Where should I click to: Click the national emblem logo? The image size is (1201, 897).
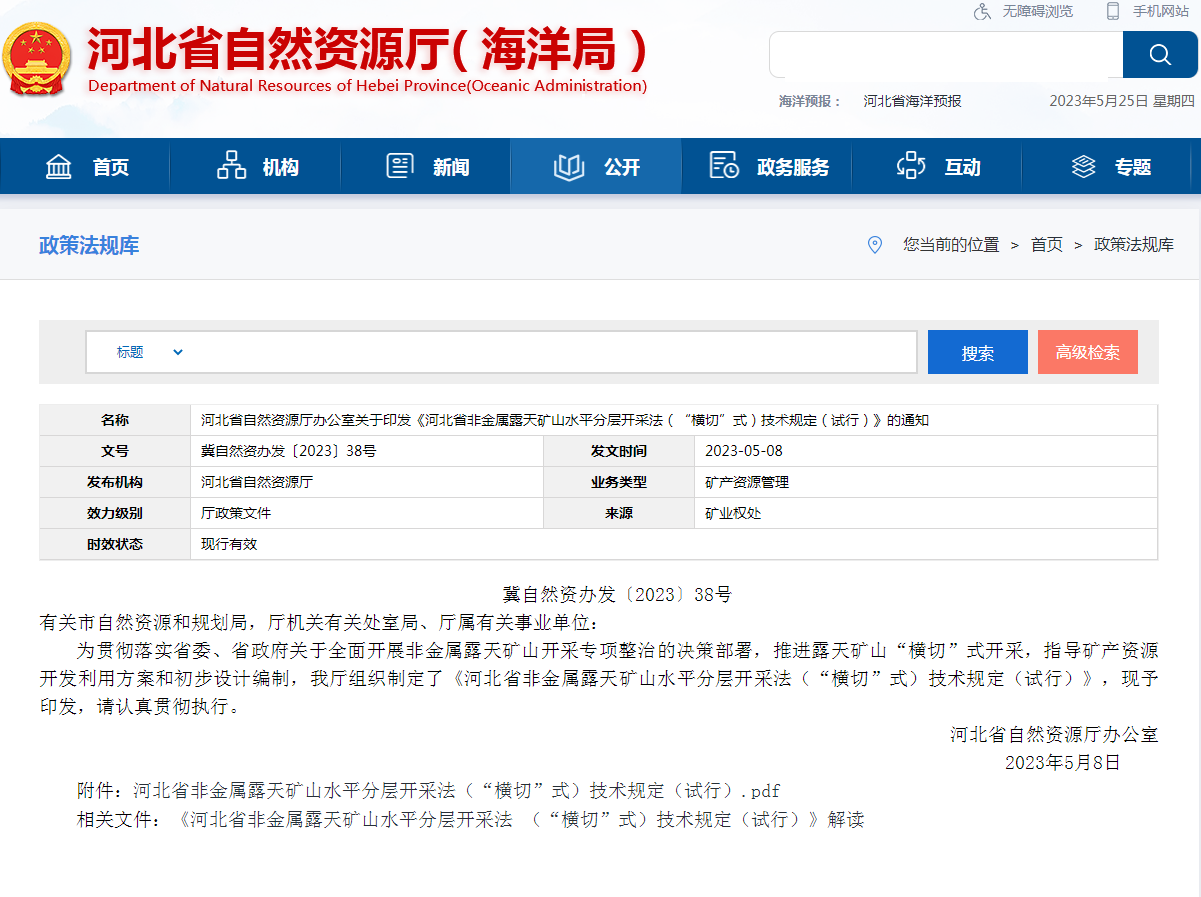point(37,60)
